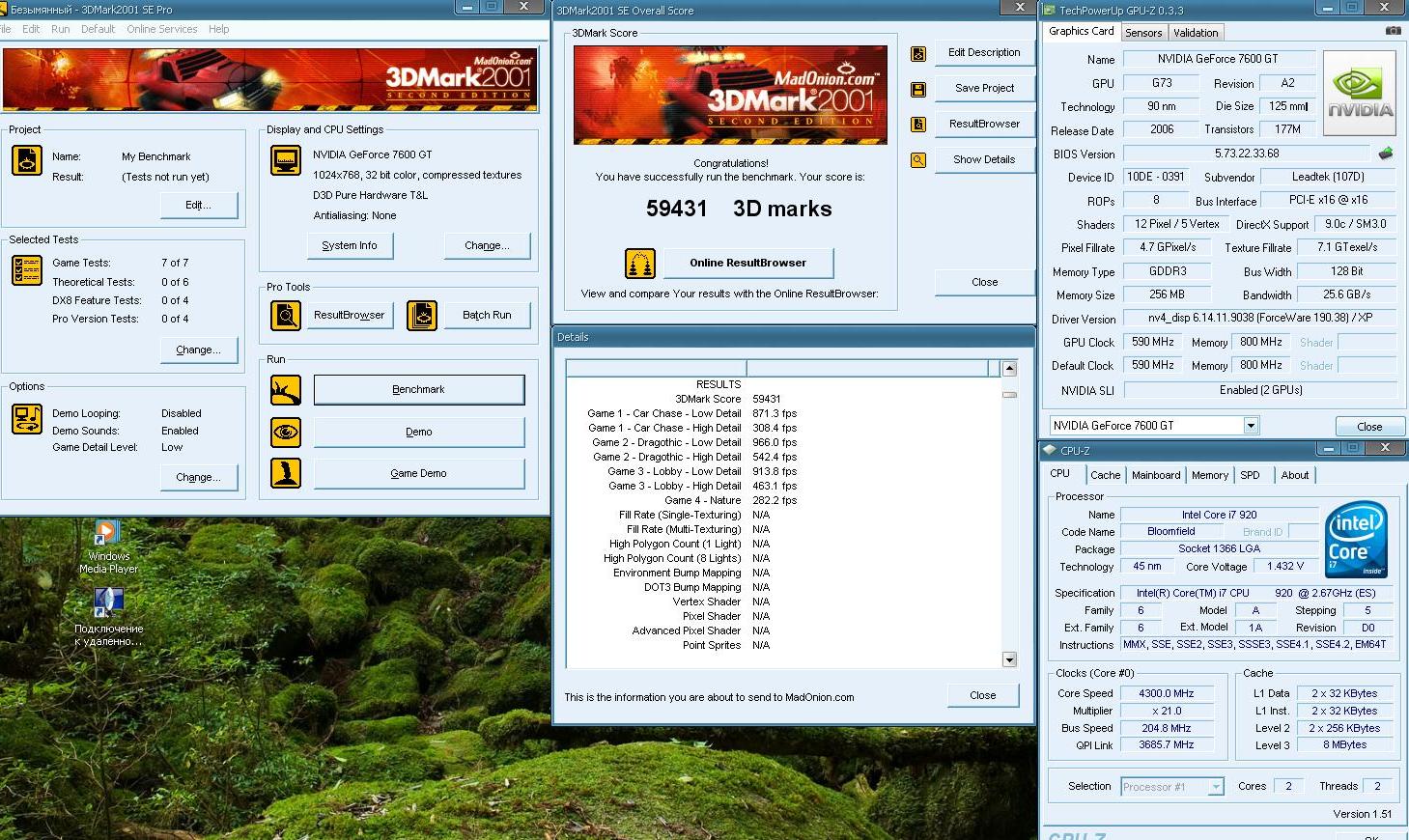
Task: Open the Help menu in 3DMark2001
Action: tap(219, 29)
